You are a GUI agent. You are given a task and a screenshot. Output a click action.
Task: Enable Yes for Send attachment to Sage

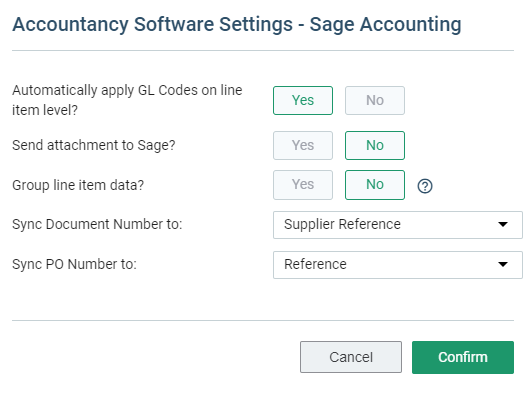(x=303, y=145)
